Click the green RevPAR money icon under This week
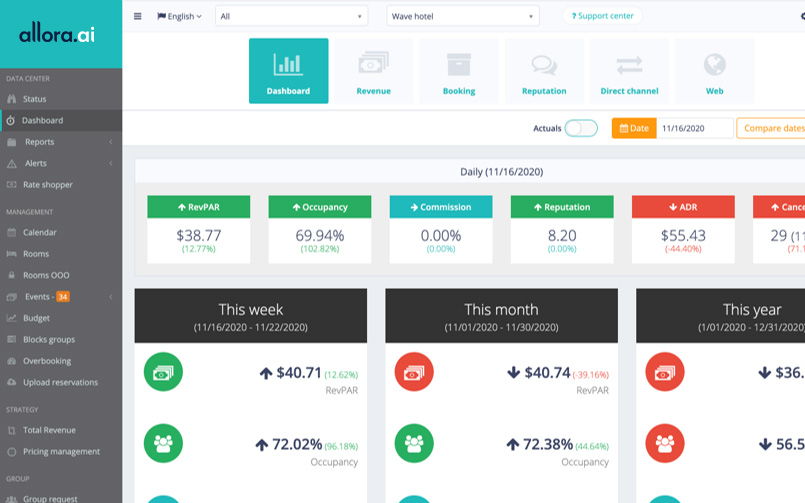 point(163,372)
